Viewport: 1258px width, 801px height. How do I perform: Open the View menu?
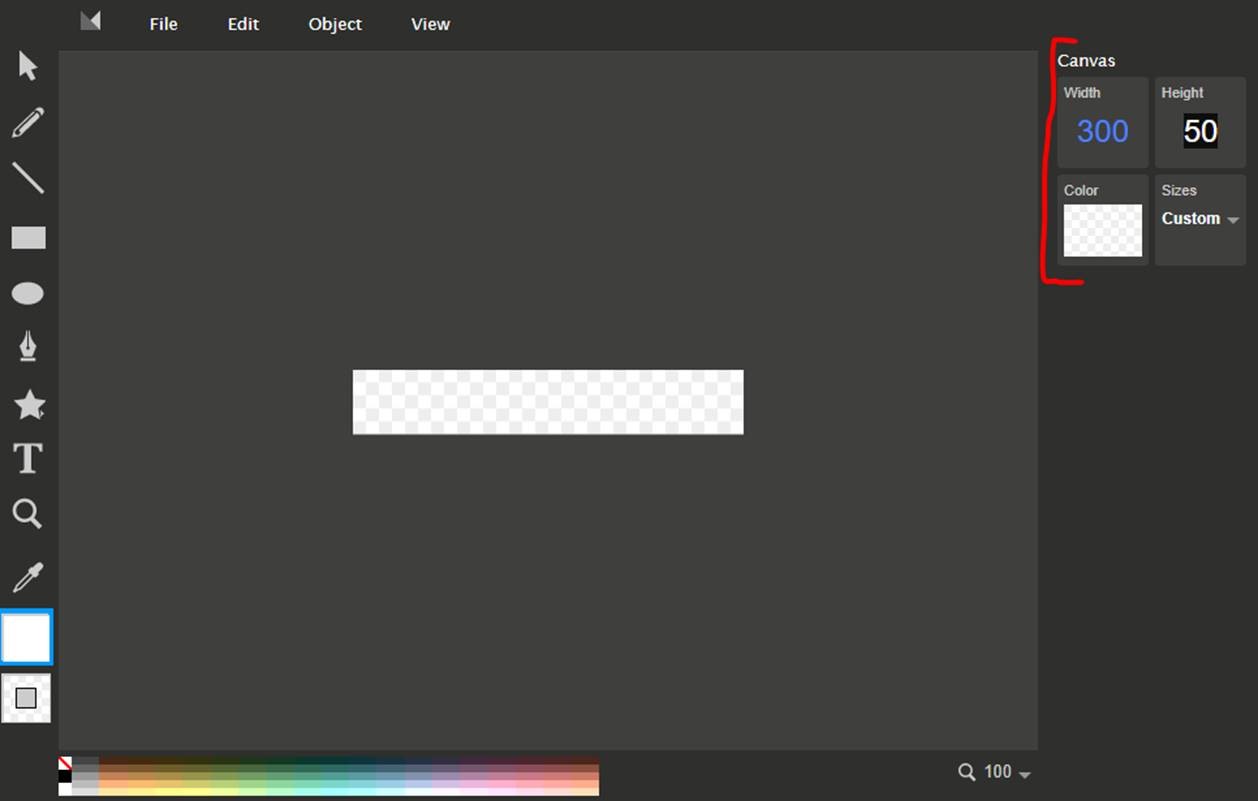point(429,24)
